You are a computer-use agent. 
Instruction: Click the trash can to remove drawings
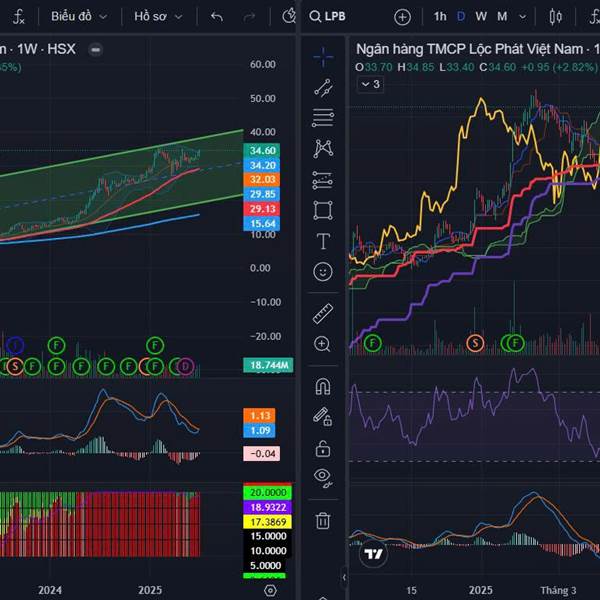tap(323, 520)
